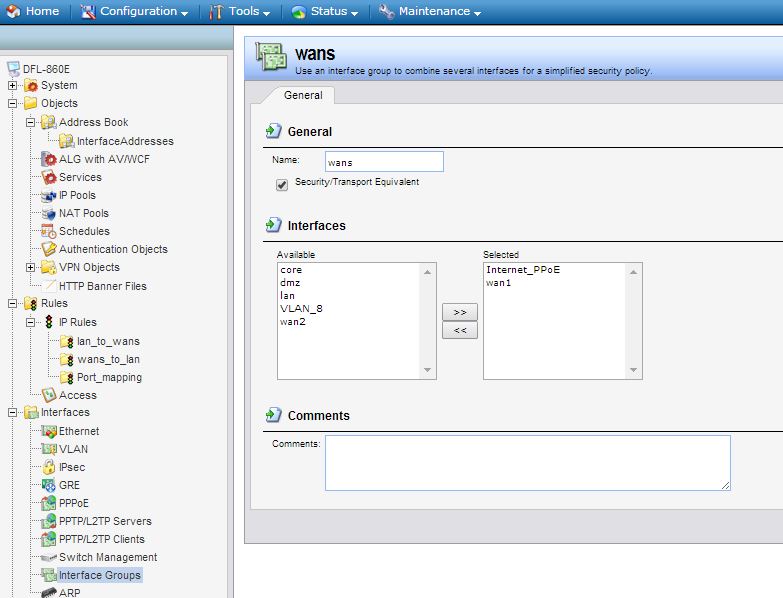Click the Authentication Objects icon
Image resolution: width=783 pixels, height=598 pixels.
(x=49, y=249)
